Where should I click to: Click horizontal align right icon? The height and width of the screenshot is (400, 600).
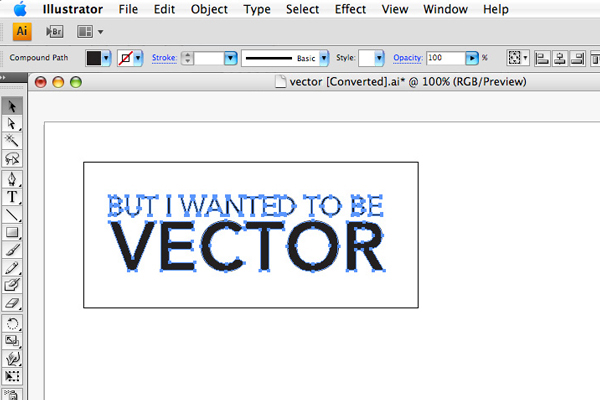pyautogui.click(x=577, y=58)
